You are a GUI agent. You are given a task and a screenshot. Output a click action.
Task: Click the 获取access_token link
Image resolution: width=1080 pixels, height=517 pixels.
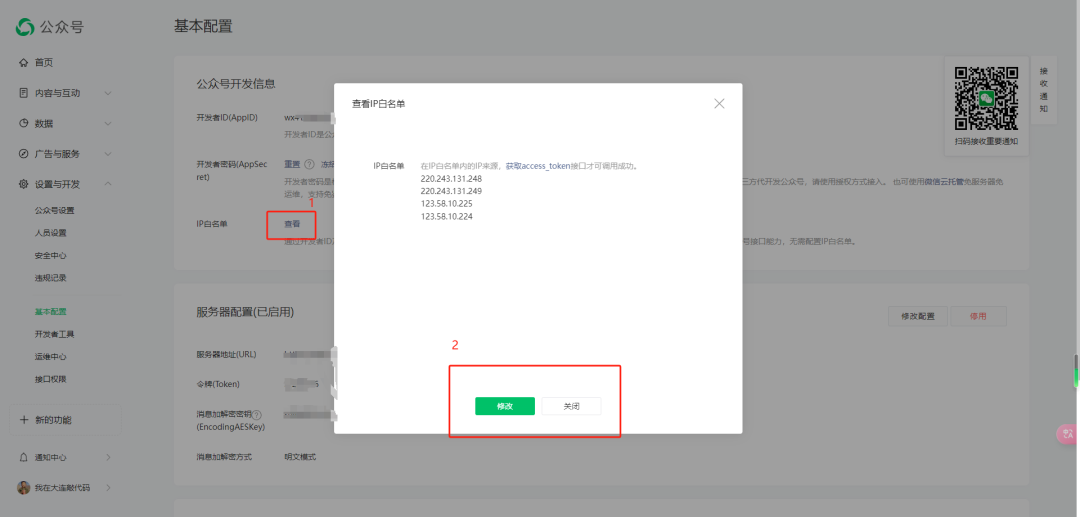(538, 166)
